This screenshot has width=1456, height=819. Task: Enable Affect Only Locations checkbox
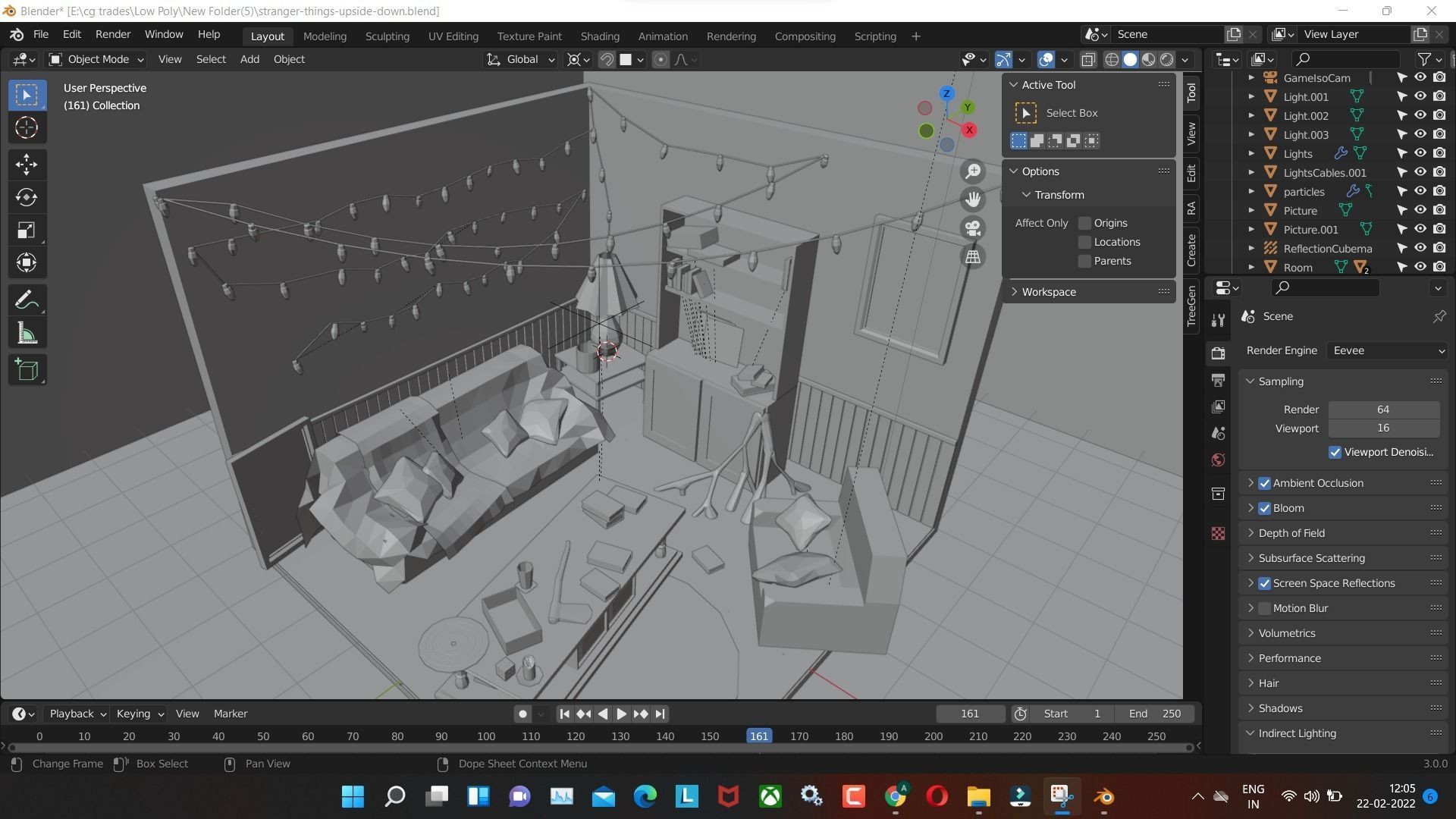pos(1085,242)
